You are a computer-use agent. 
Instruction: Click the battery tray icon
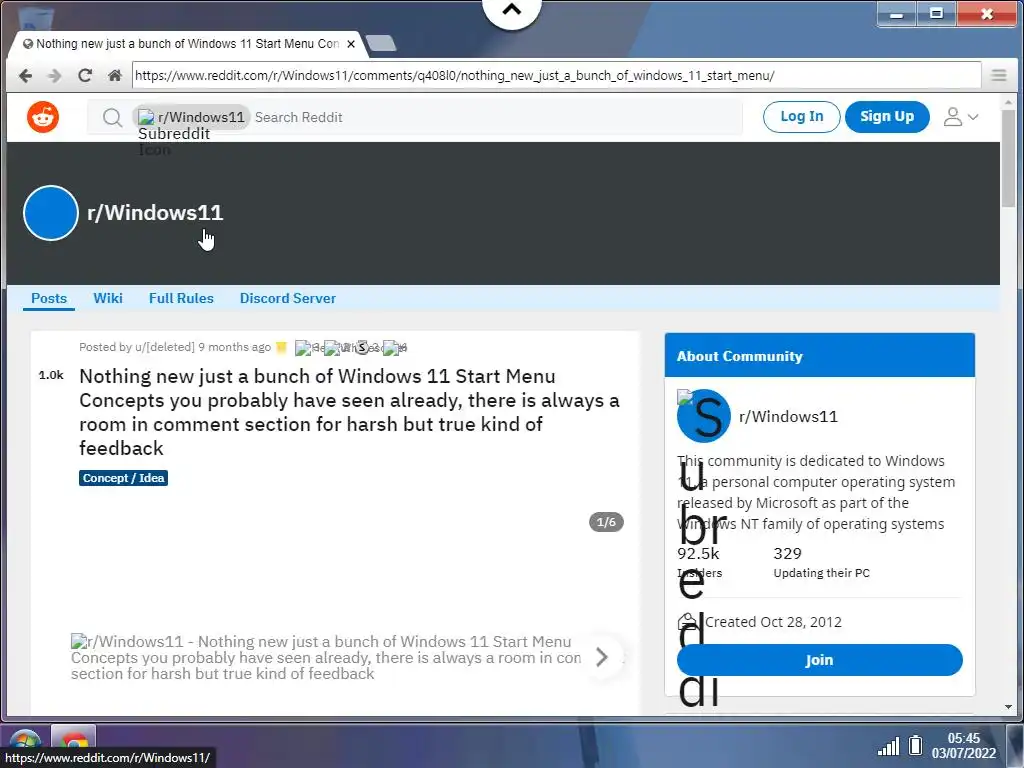click(x=916, y=745)
